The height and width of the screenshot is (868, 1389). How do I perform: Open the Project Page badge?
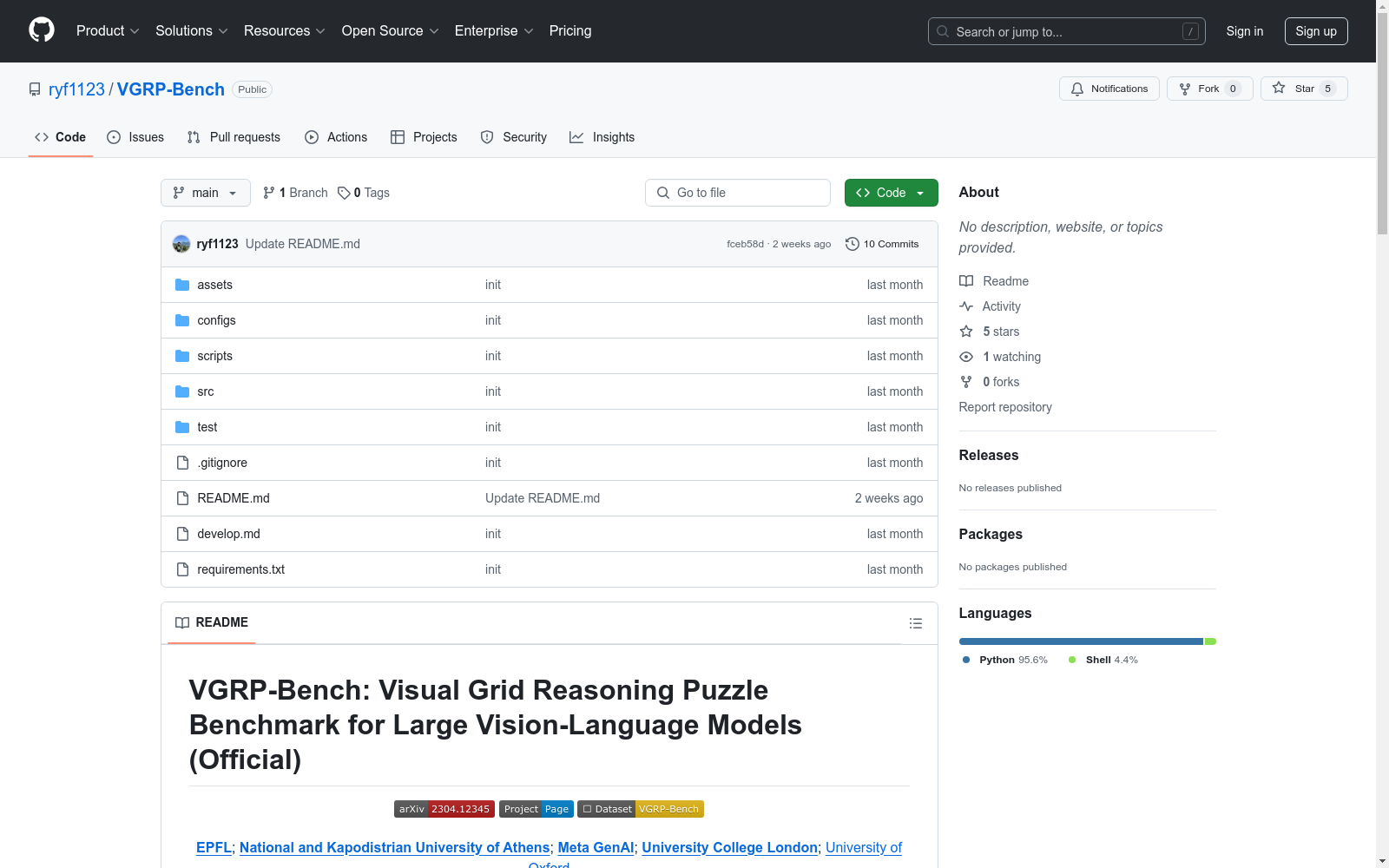pos(536,809)
